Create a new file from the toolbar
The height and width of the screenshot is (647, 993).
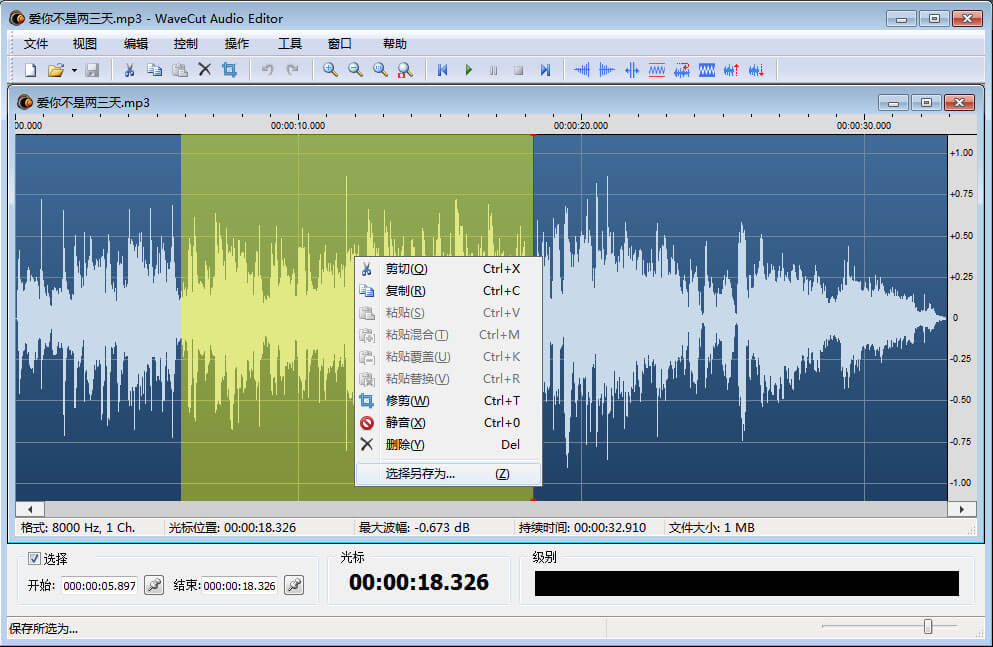pyautogui.click(x=30, y=70)
